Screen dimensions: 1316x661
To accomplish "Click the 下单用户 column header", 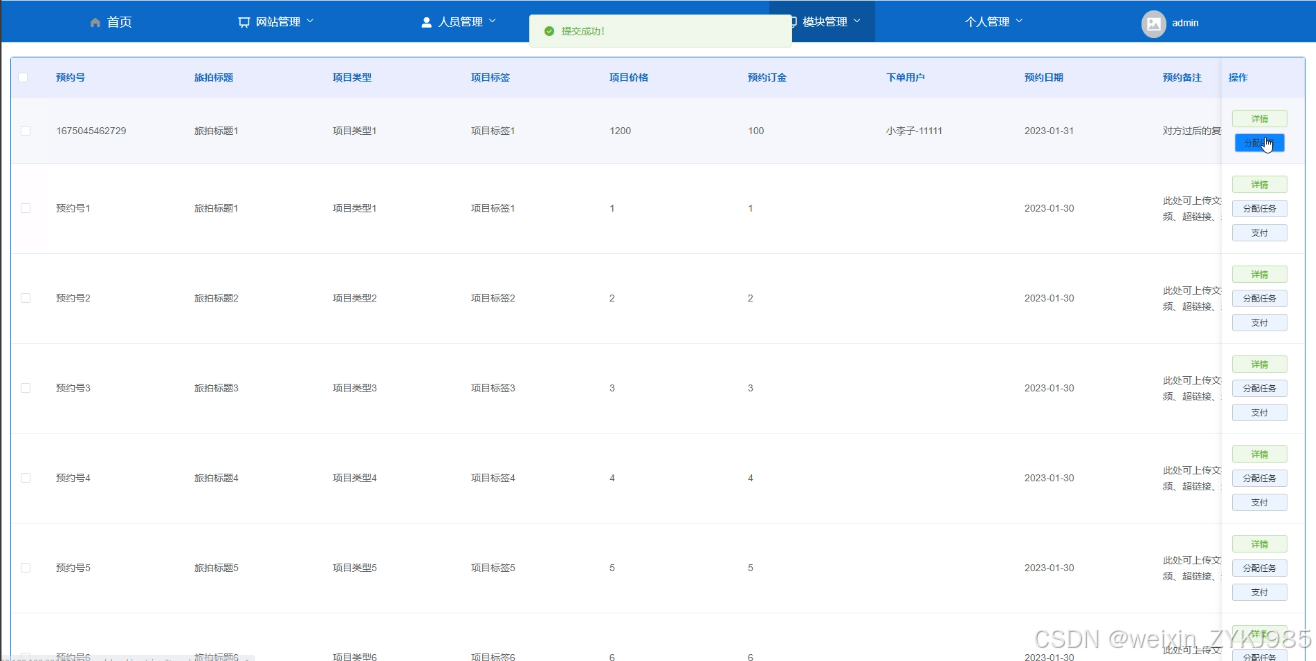I will coord(905,77).
